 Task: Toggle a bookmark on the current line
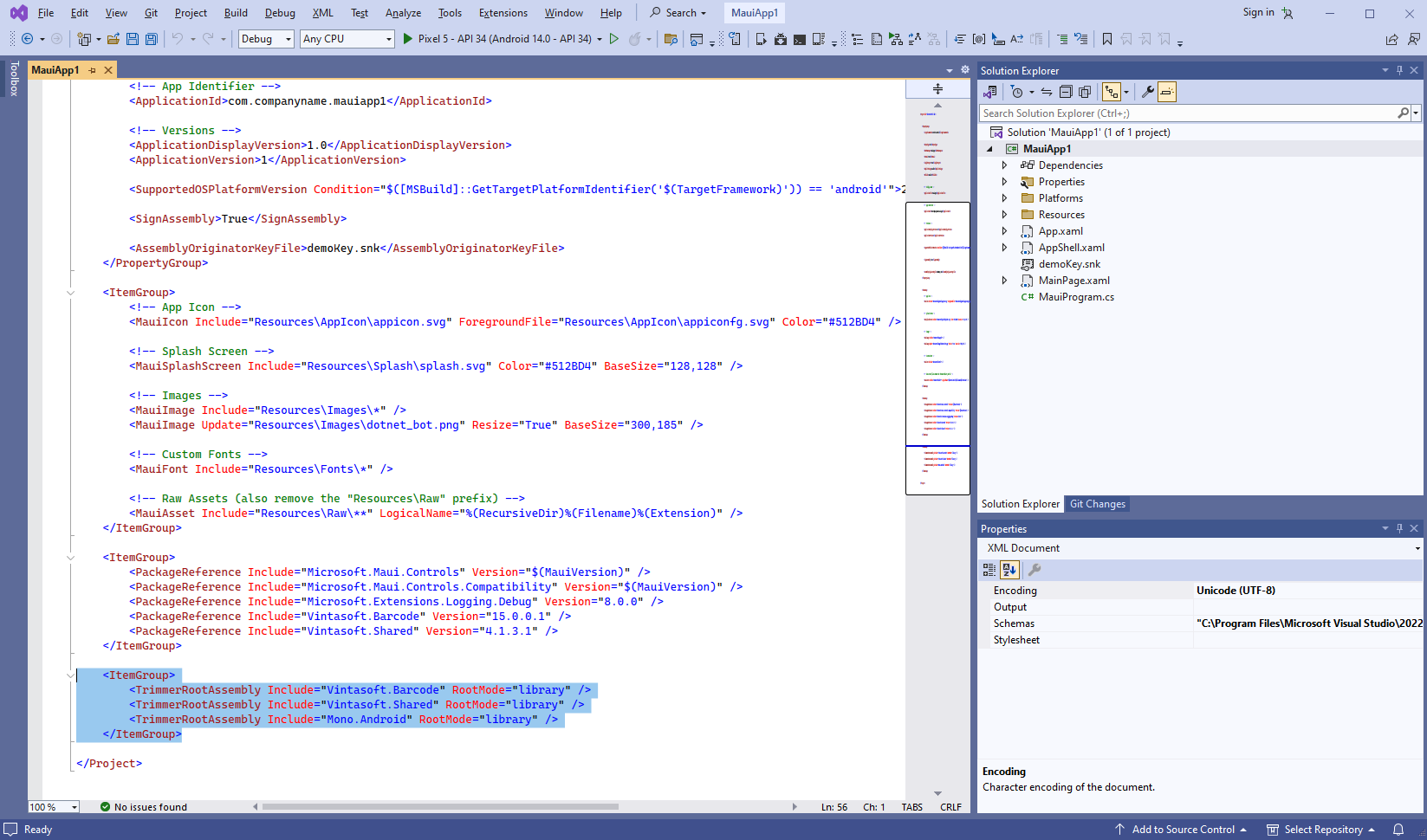[x=1107, y=39]
